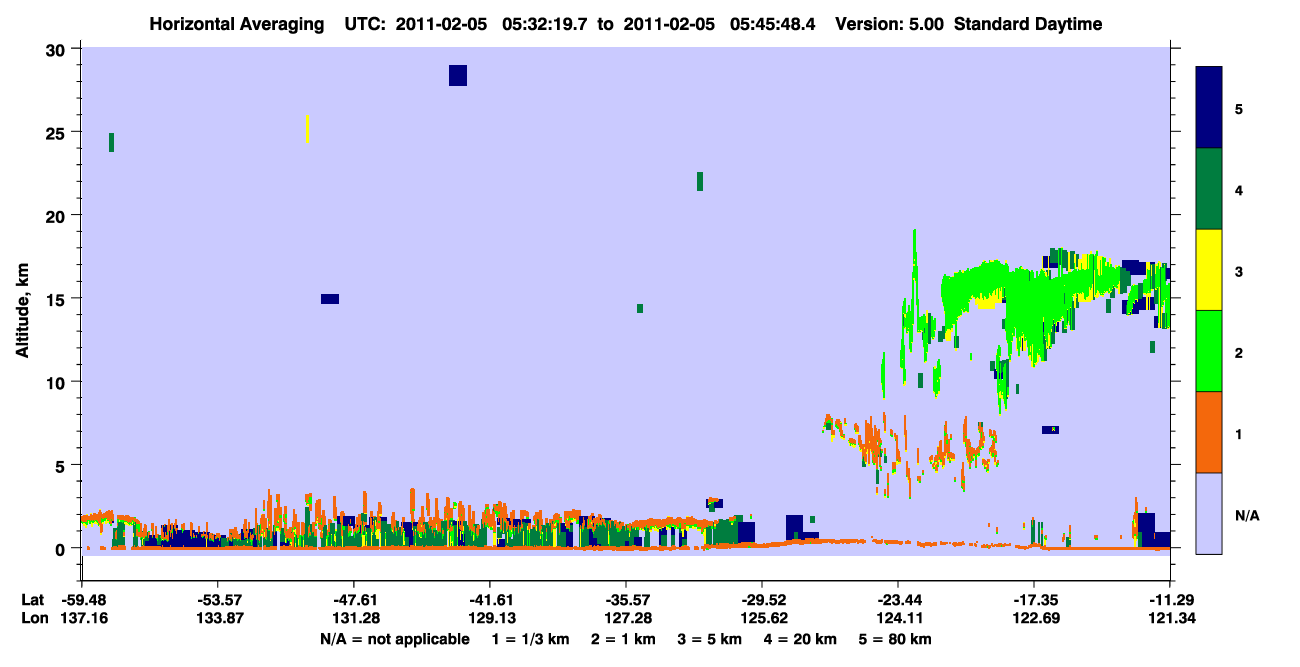Click latitude value -53.57

pyautogui.click(x=217, y=600)
